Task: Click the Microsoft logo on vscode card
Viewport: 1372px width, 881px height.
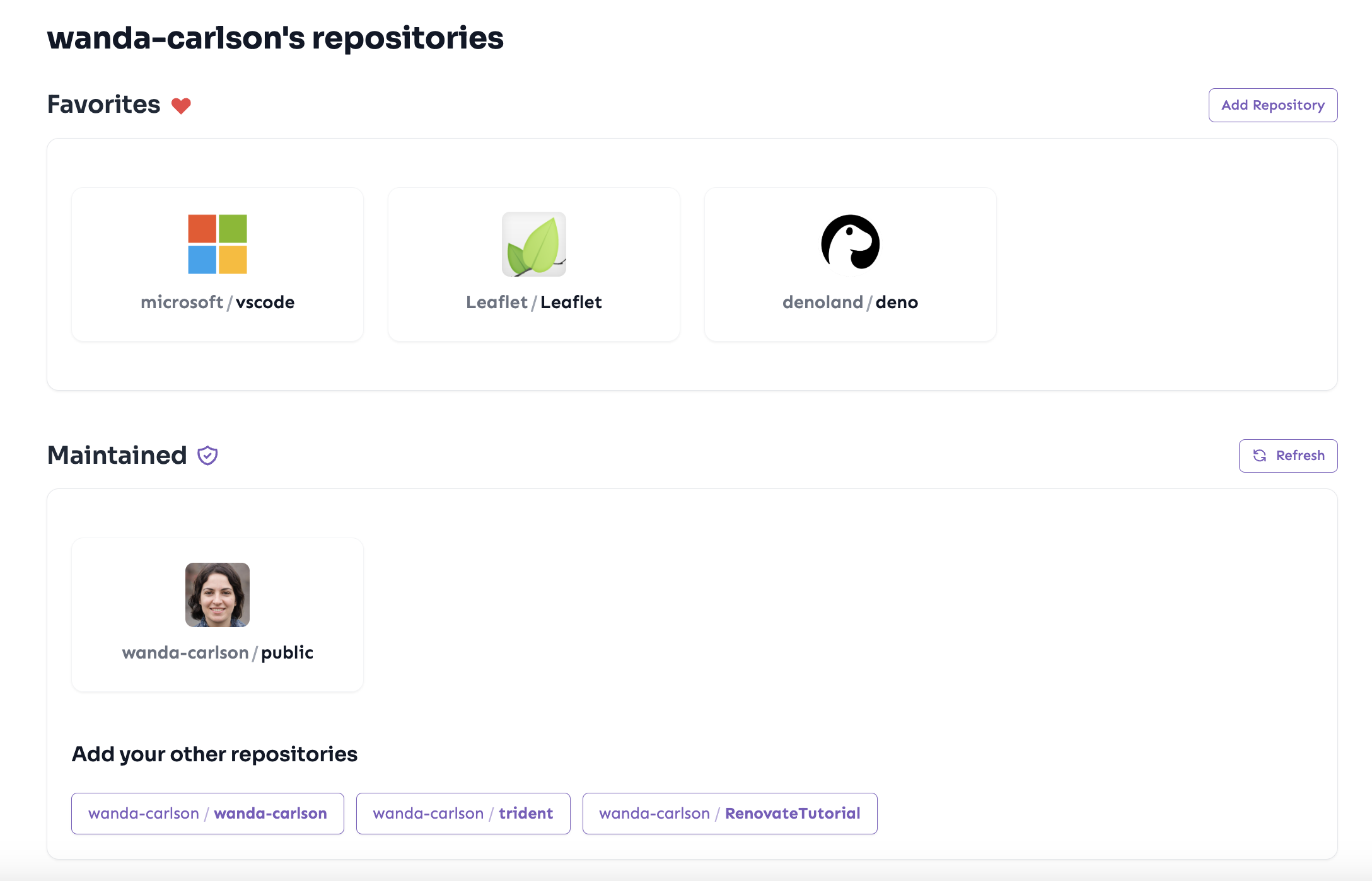Action: click(x=218, y=244)
